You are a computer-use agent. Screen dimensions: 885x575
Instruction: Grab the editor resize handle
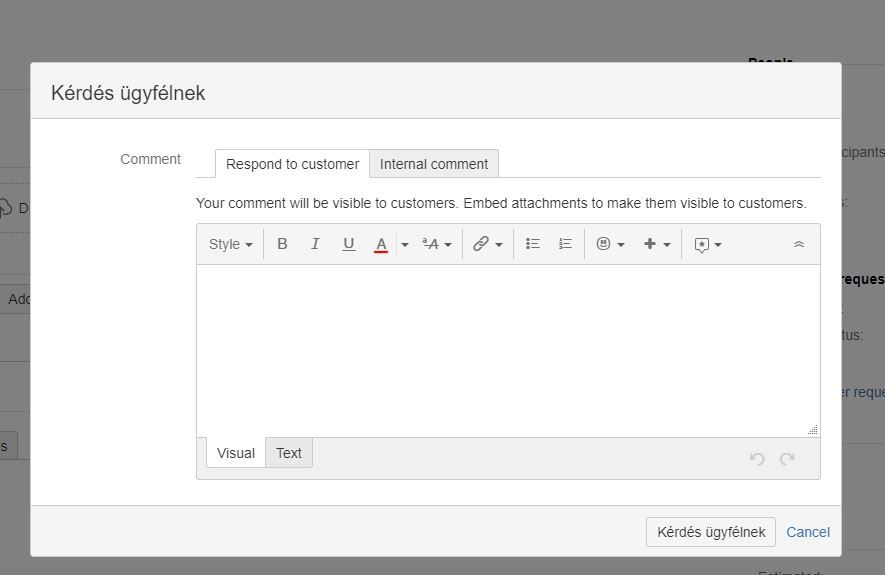tap(813, 430)
